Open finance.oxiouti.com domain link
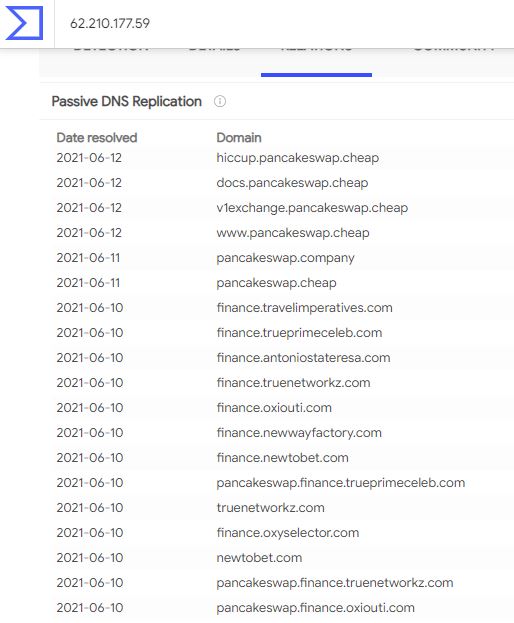Viewport: 514px width, 623px height. point(274,408)
